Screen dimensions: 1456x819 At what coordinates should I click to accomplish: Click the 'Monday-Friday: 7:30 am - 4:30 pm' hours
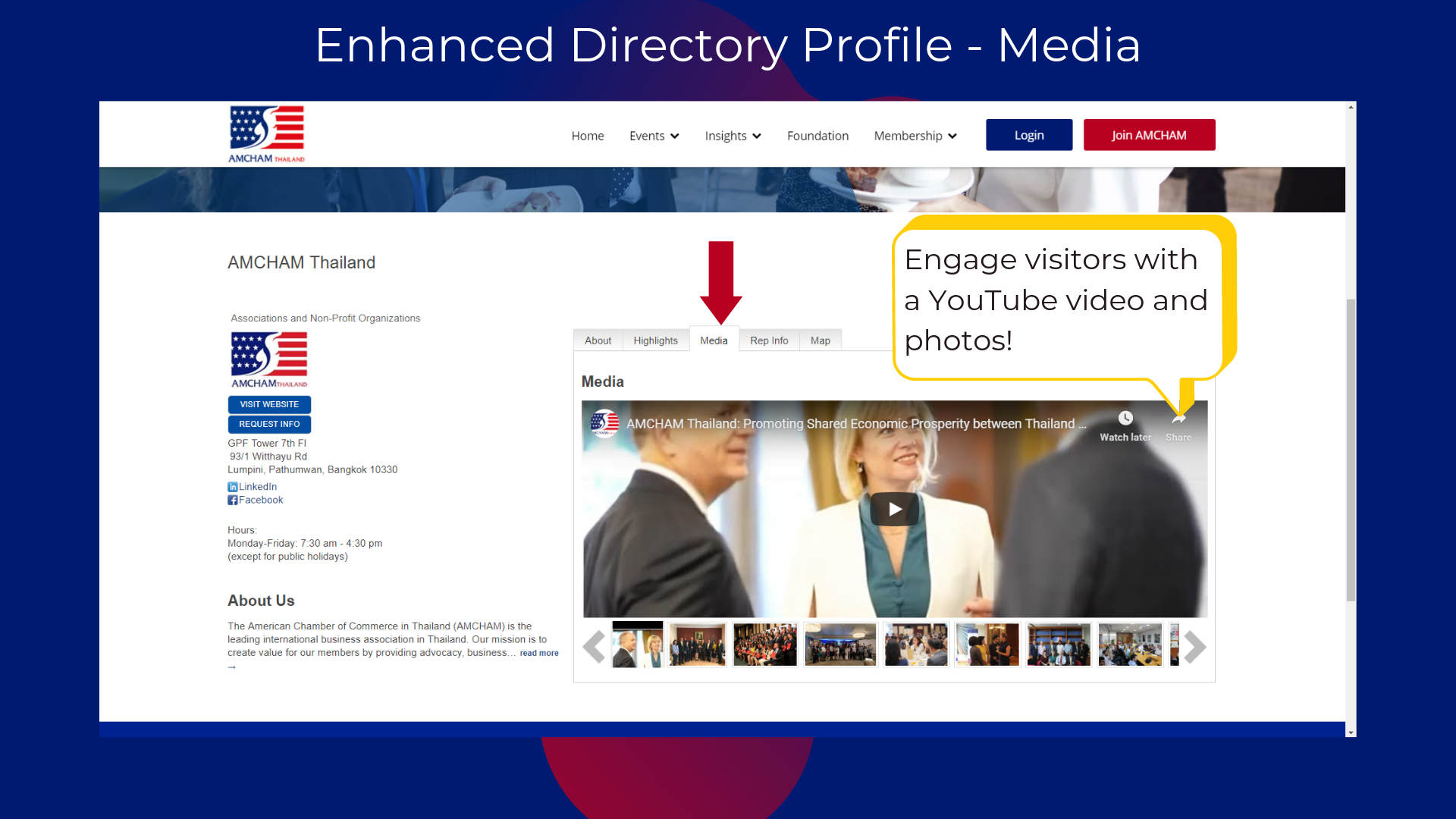(305, 543)
